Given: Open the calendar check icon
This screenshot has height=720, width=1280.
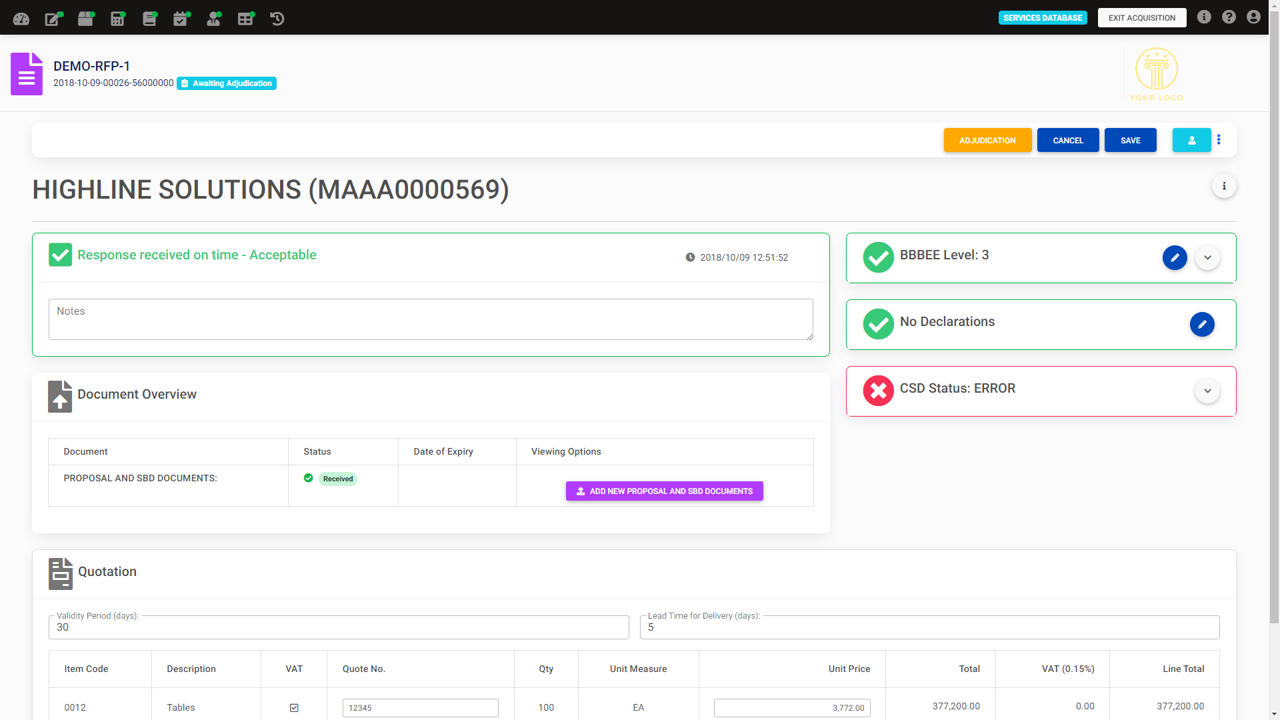Looking at the screenshot, I should [181, 18].
